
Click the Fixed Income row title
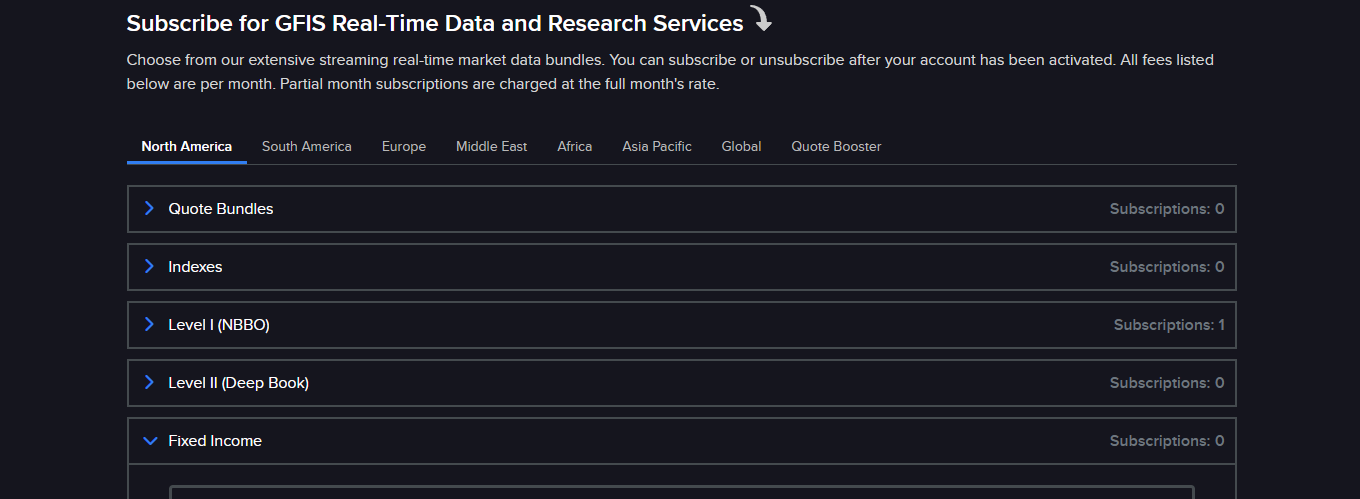point(215,441)
